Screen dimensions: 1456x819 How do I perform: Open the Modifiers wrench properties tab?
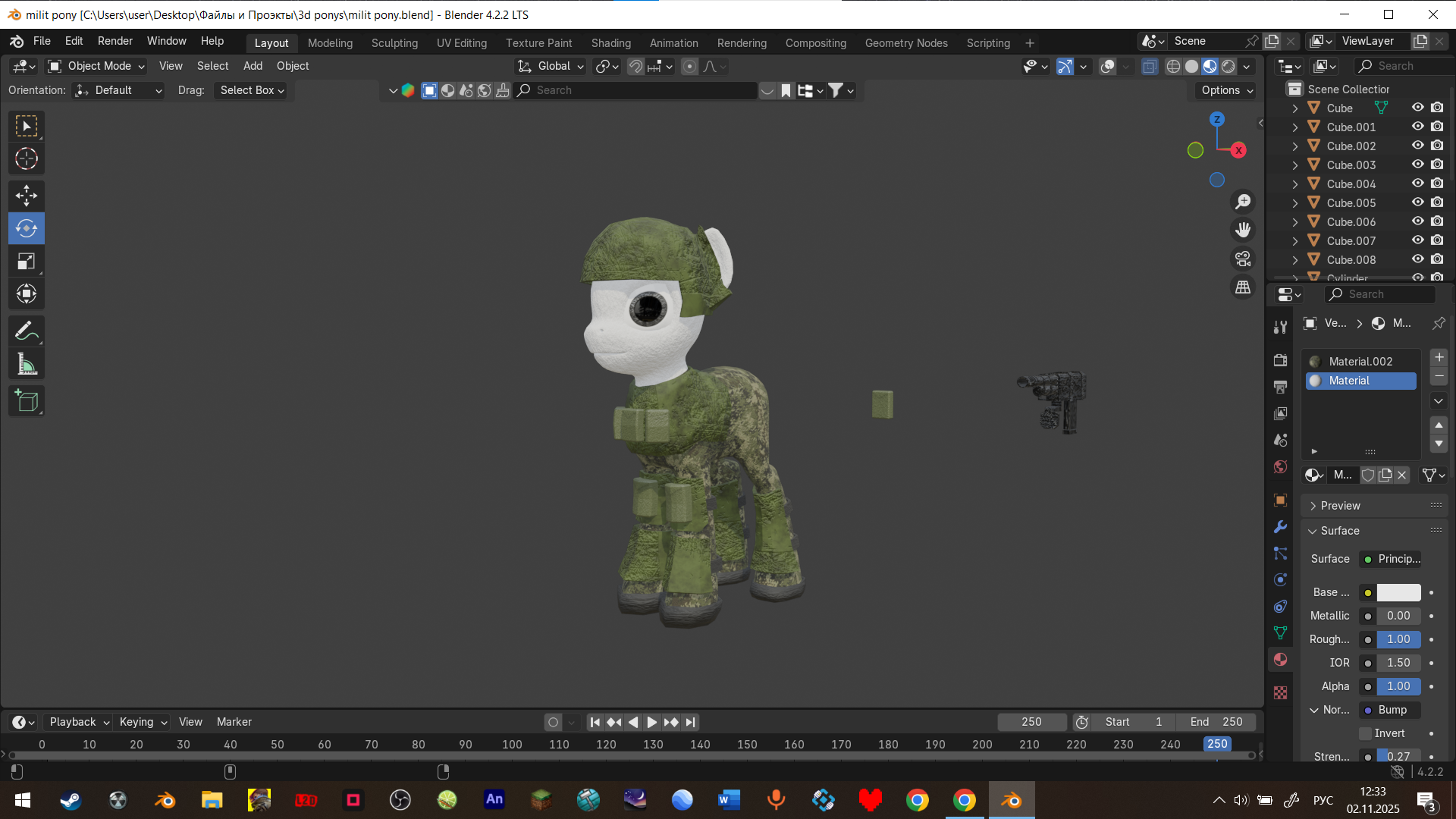(1281, 527)
